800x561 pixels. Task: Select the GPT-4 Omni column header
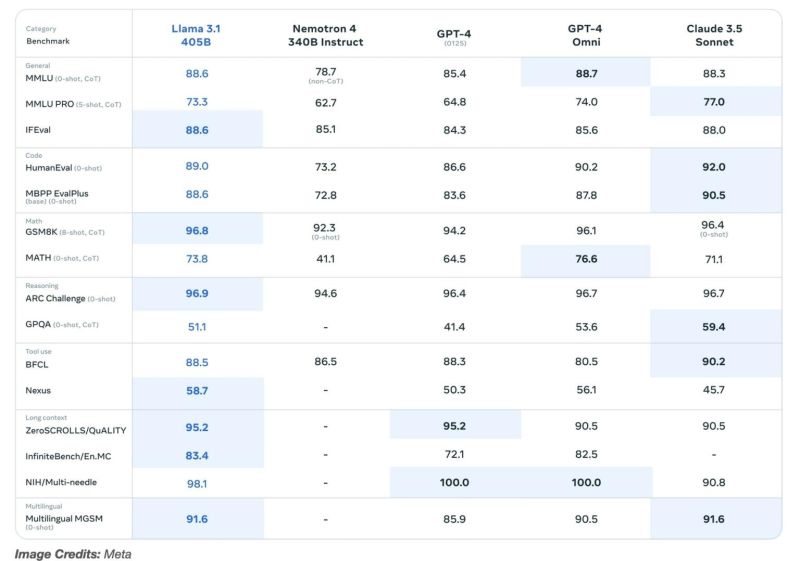coord(585,35)
